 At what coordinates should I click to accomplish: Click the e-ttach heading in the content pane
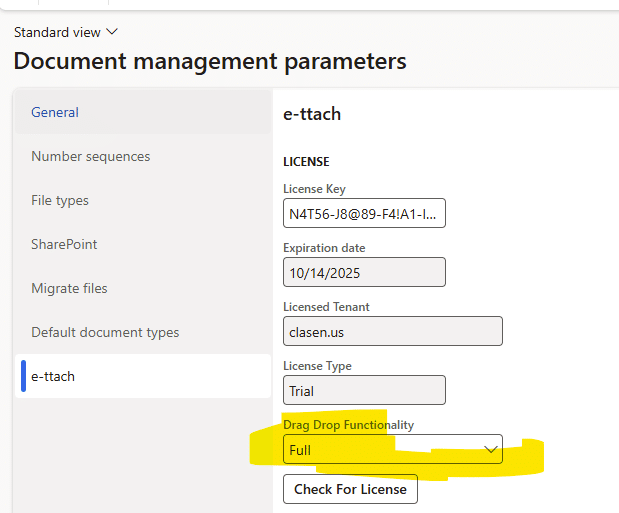(312, 114)
